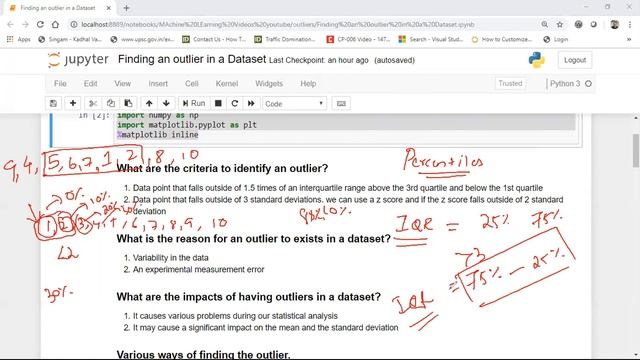The width and height of the screenshot is (640, 360).
Task: Copy selected cells icon
Action: point(111,104)
